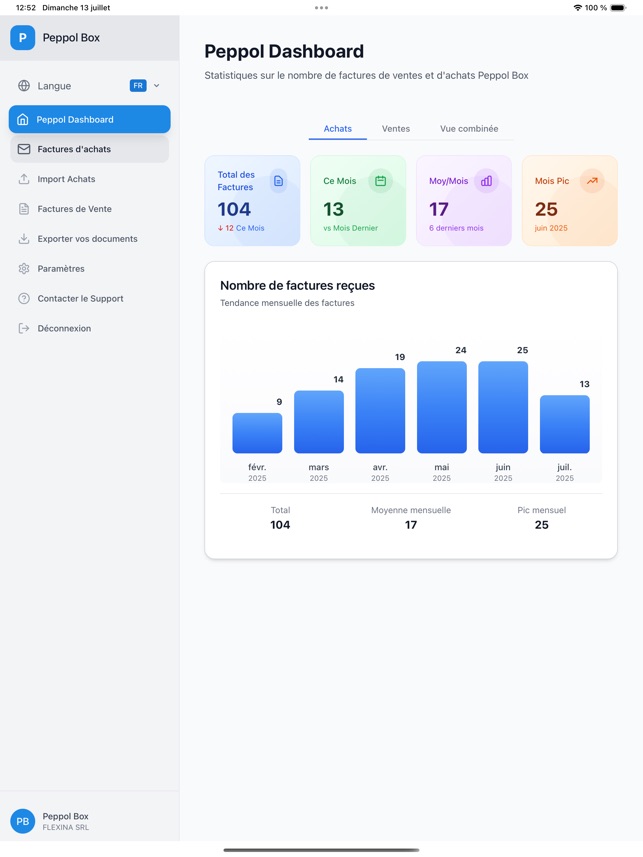643x857 pixels.
Task: Click the Total 104 summary value
Action: [280, 525]
